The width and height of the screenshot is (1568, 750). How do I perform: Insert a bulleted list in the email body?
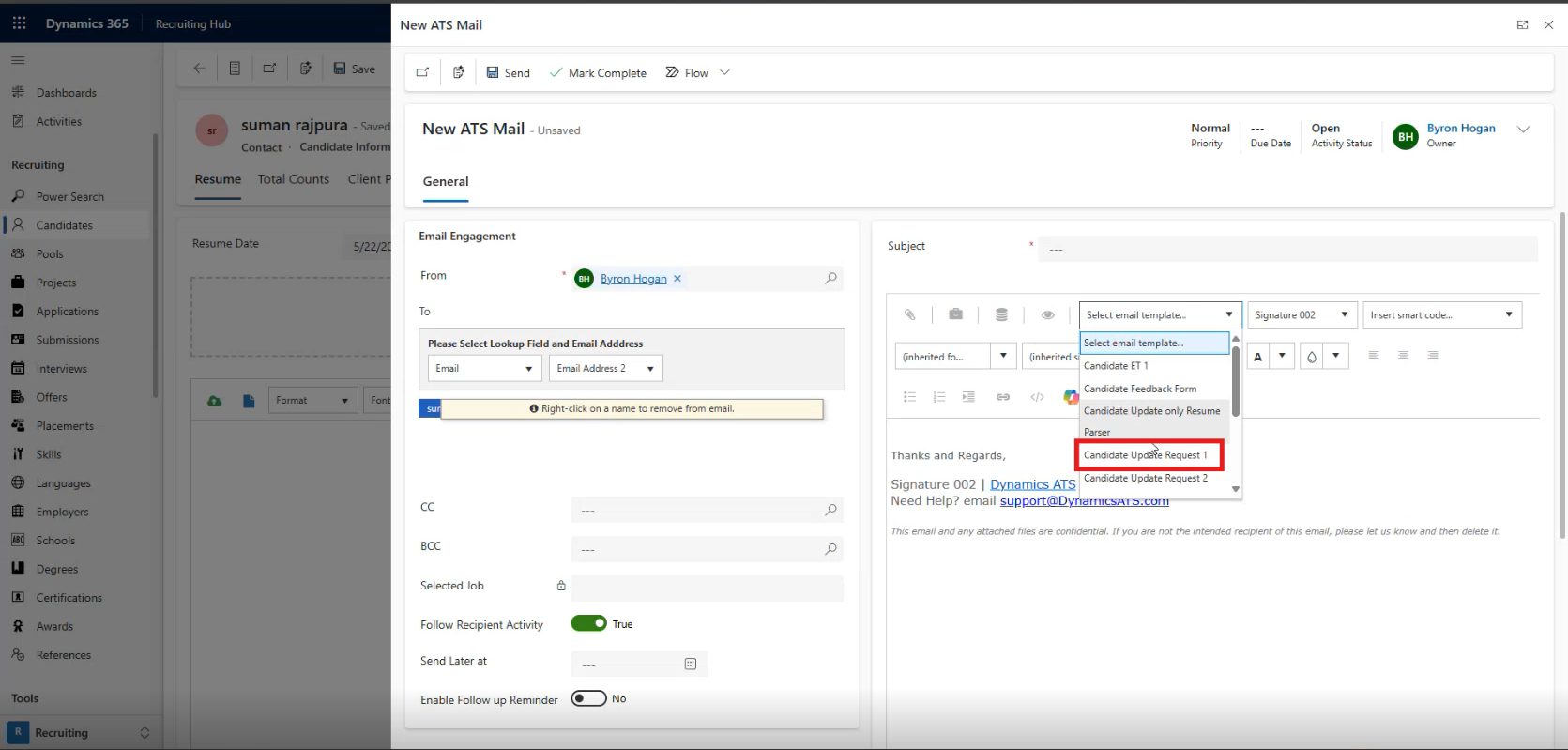click(909, 397)
